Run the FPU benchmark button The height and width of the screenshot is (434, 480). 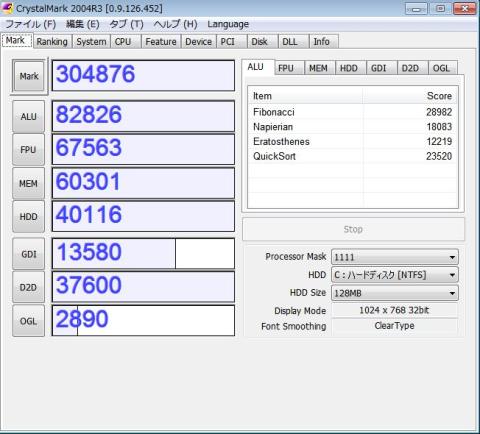28,150
